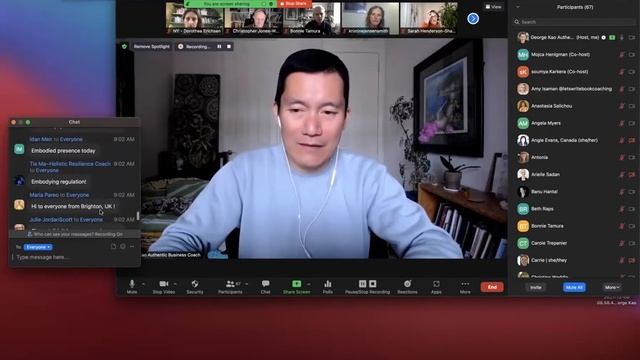
Task: Open chat recipient Everyone dropdown
Action: (x=38, y=247)
